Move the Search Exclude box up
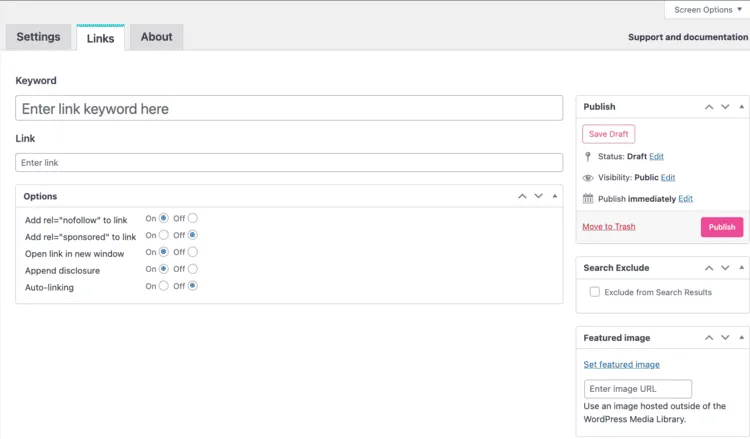 pyautogui.click(x=709, y=268)
